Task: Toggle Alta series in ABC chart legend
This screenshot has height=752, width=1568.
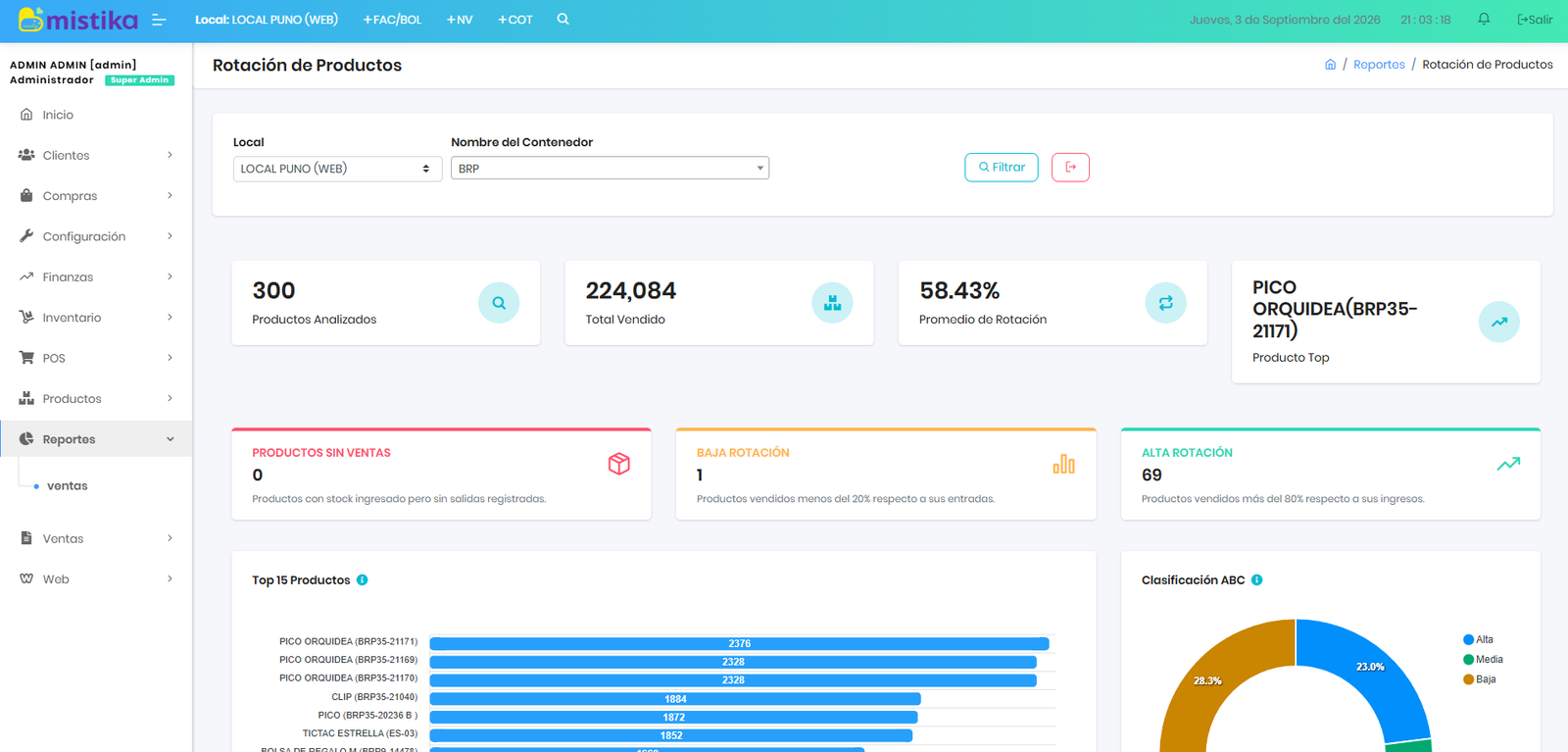Action: coord(1478,639)
